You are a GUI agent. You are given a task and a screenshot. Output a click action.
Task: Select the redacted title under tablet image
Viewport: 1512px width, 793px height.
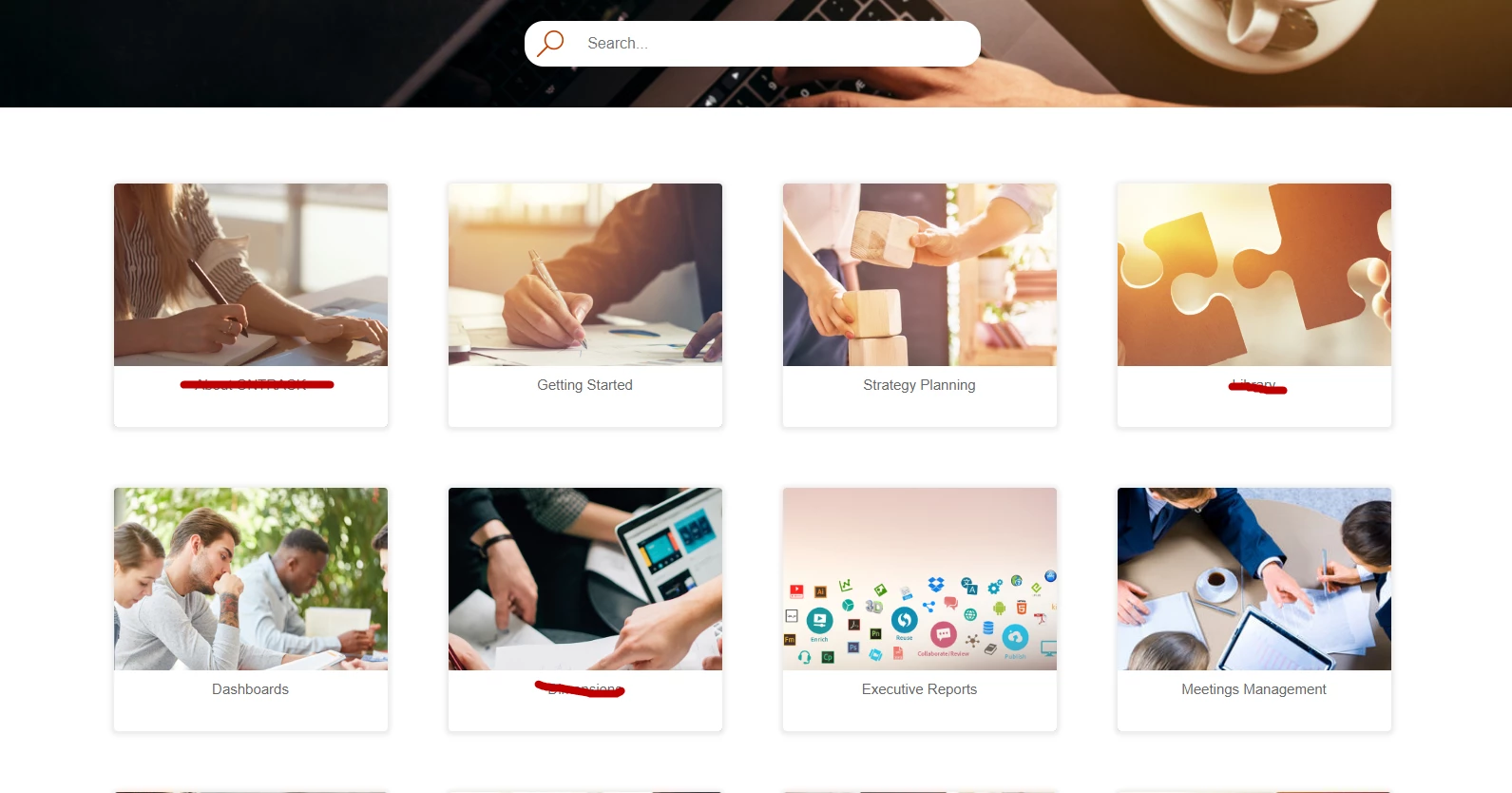[x=580, y=689]
